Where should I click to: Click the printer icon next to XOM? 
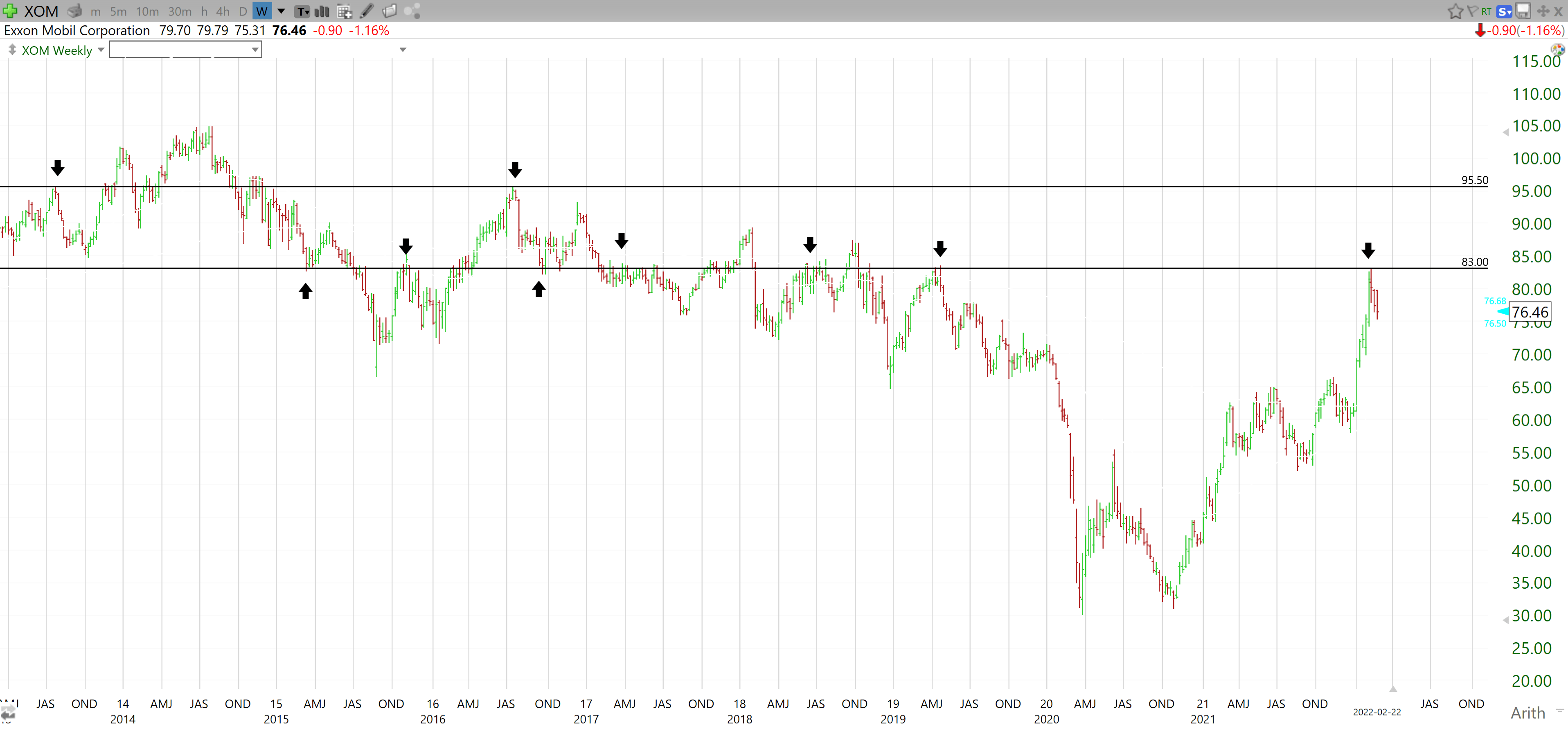74,11
